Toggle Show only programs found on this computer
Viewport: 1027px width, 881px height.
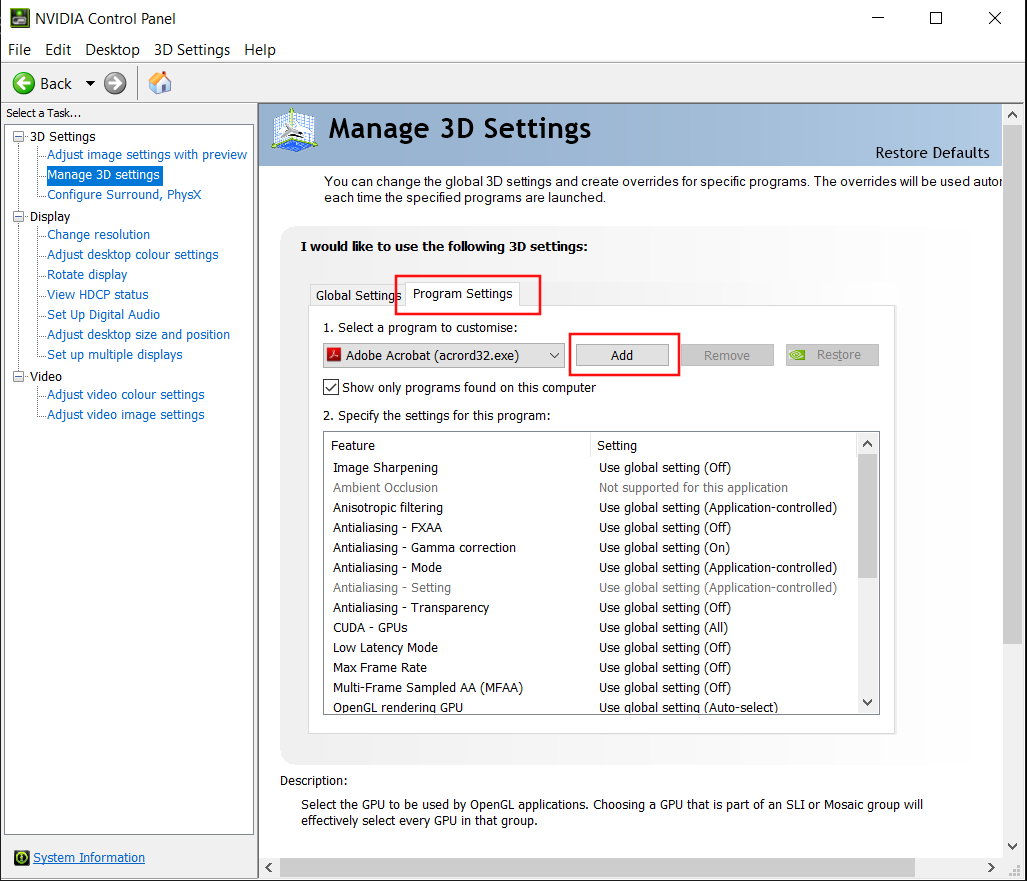tap(331, 387)
